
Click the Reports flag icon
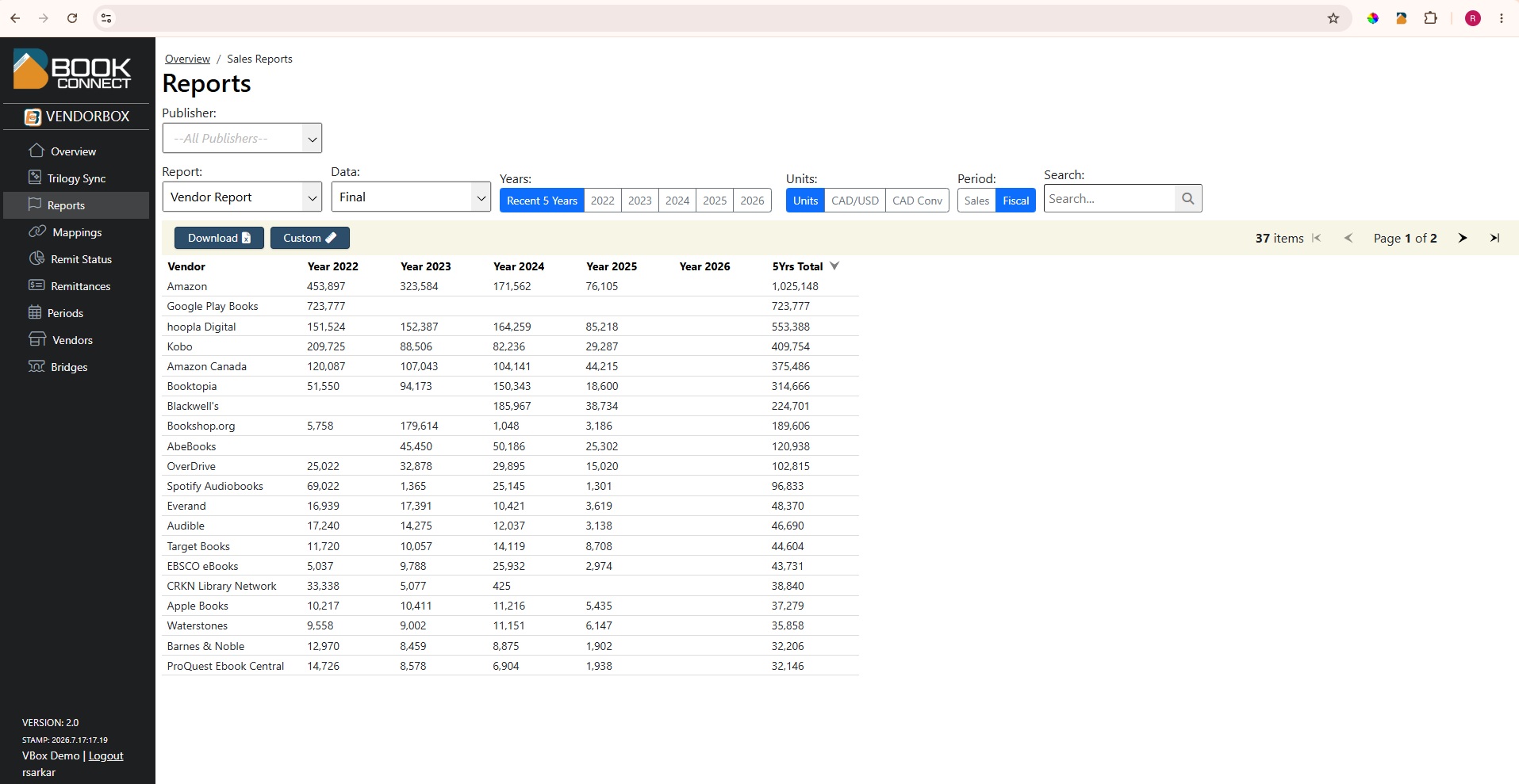point(35,205)
